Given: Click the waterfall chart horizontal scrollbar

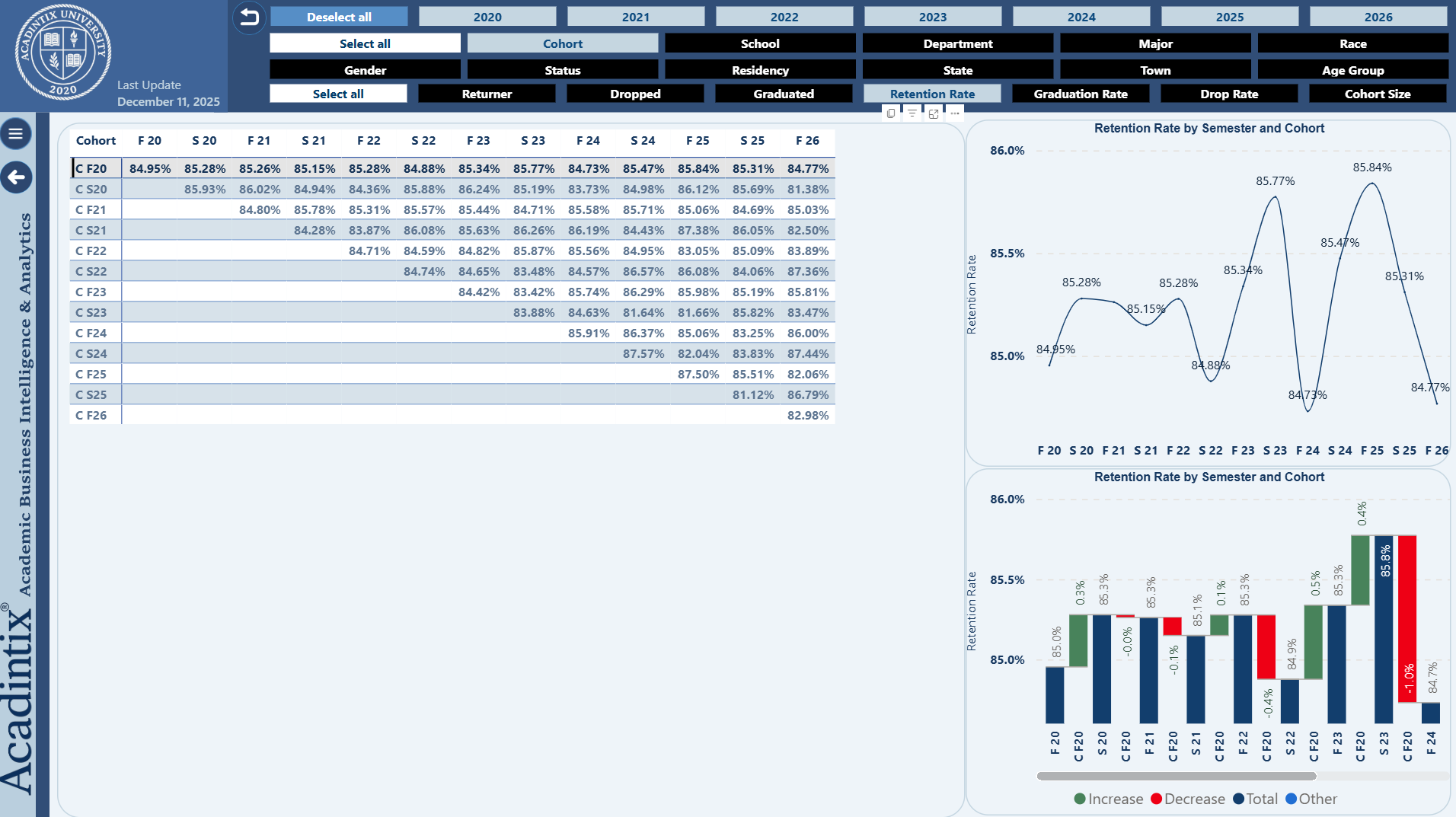Looking at the screenshot, I should click(1176, 776).
